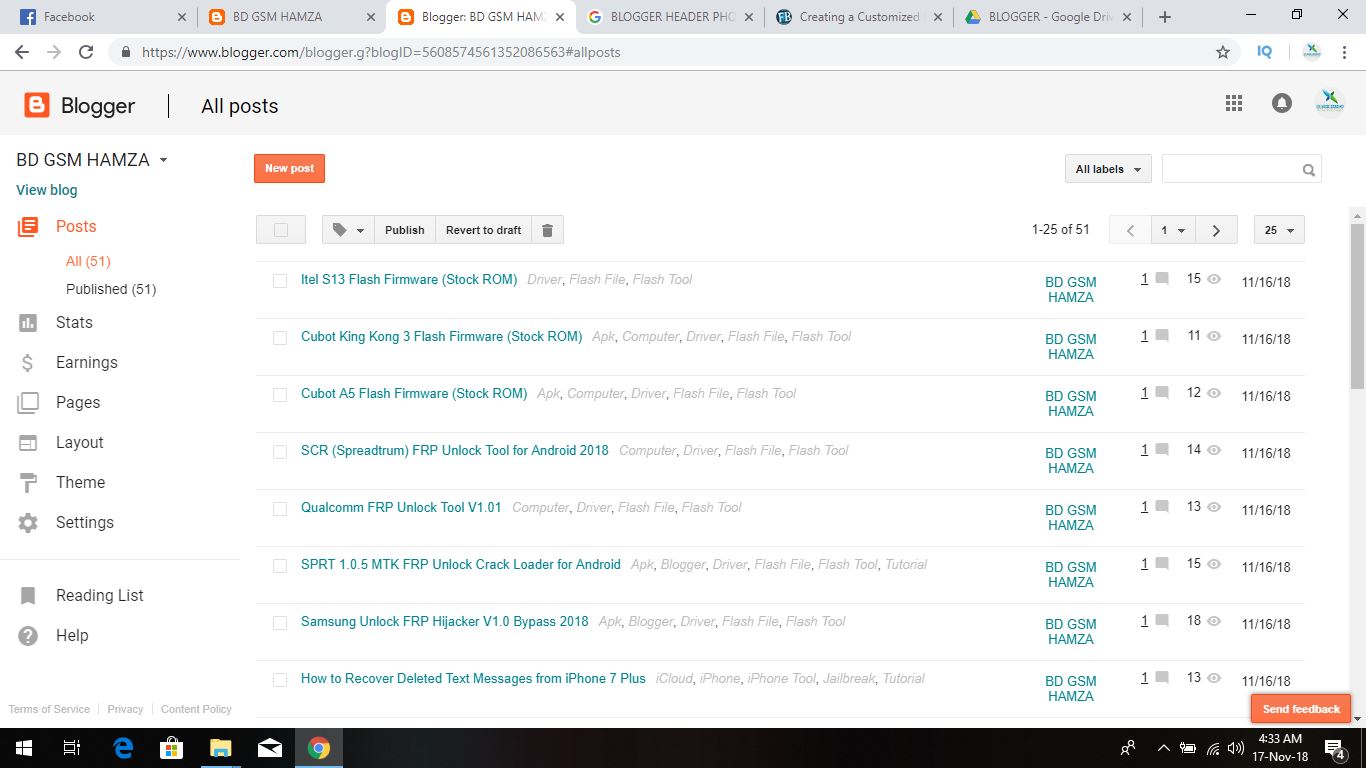Tick the select-all posts checkbox

(x=281, y=230)
